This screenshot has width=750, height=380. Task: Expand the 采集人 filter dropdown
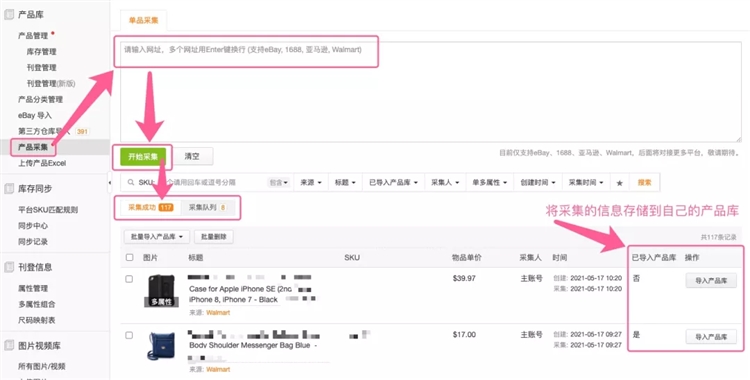(445, 182)
